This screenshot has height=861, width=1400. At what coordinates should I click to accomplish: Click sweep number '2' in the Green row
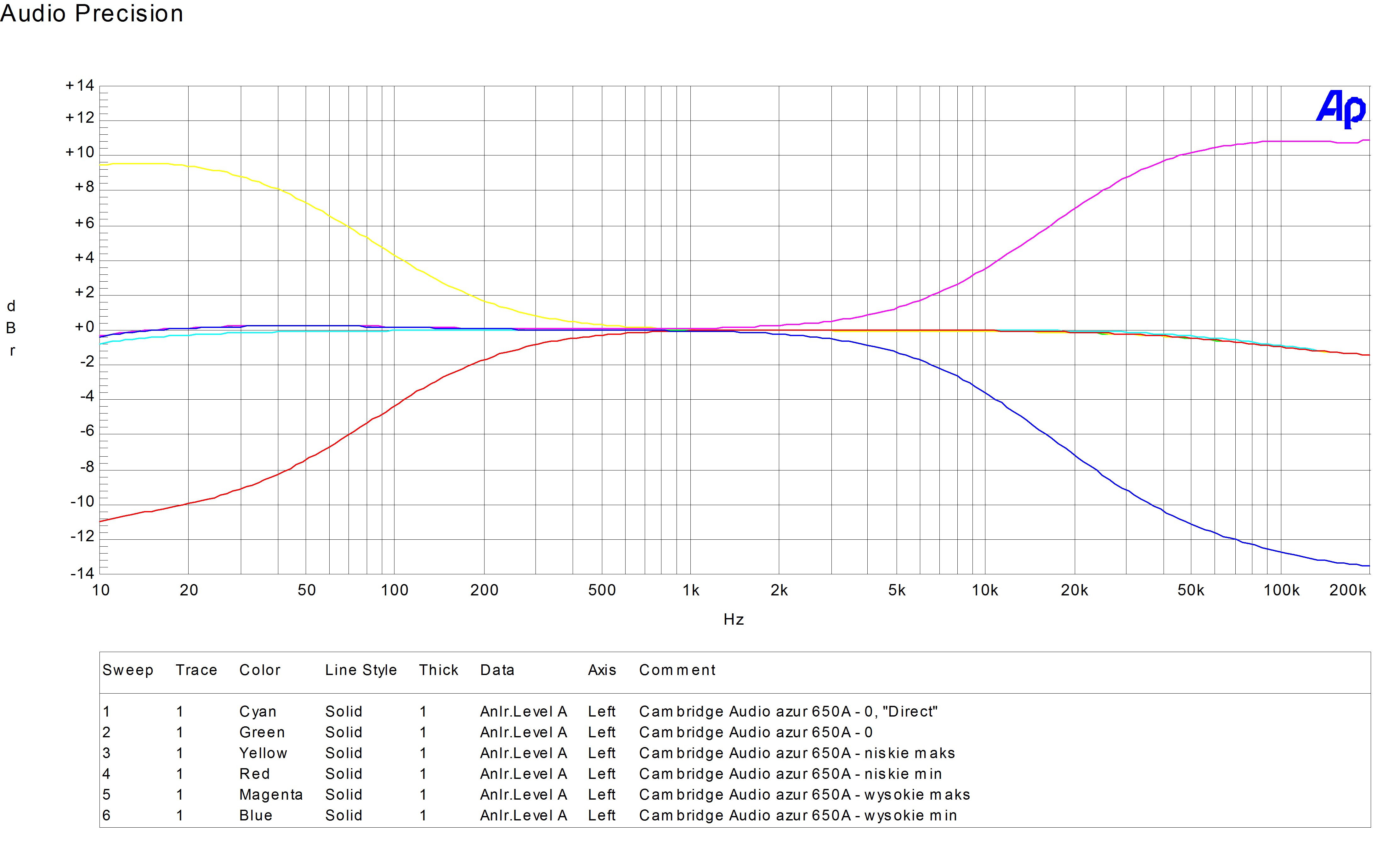106,732
